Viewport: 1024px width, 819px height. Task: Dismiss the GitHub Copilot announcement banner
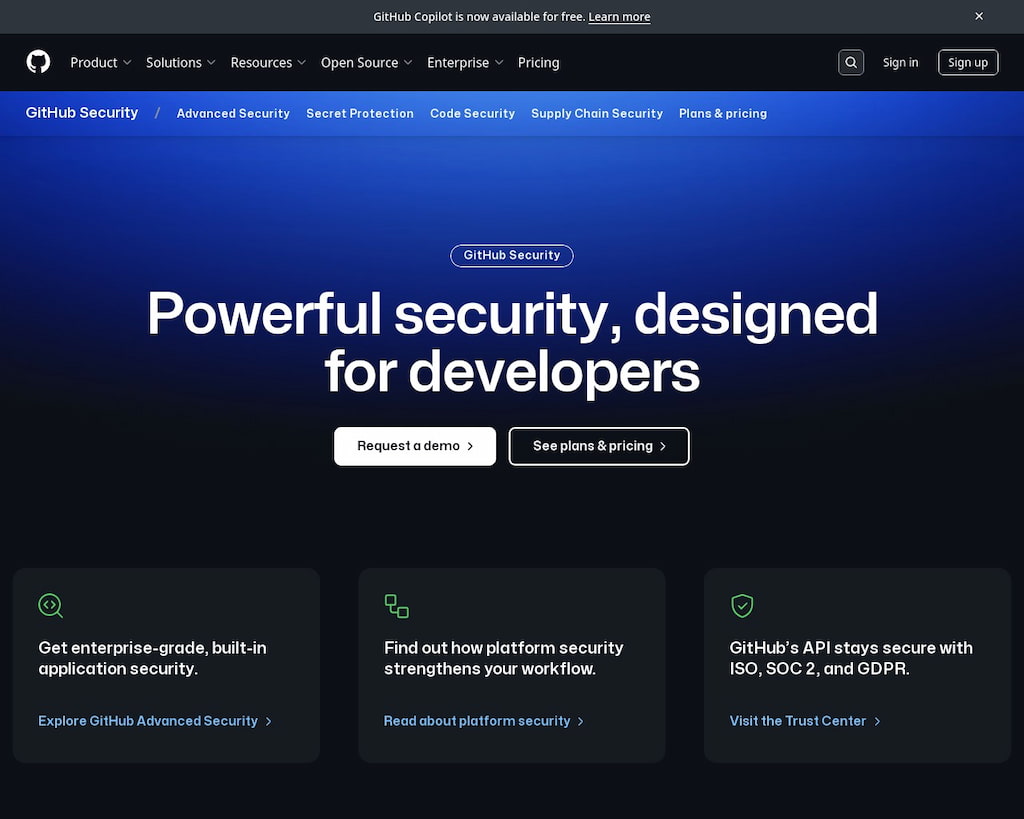978,16
